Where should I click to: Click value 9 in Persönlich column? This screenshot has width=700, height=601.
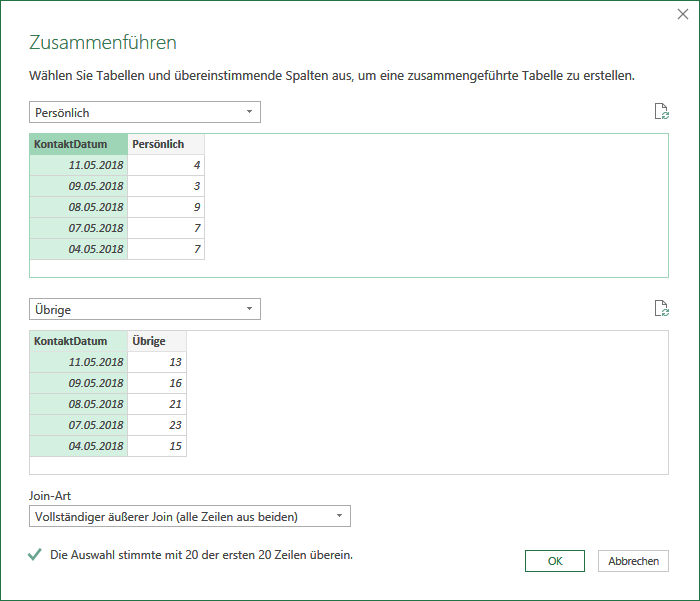[x=166, y=207]
